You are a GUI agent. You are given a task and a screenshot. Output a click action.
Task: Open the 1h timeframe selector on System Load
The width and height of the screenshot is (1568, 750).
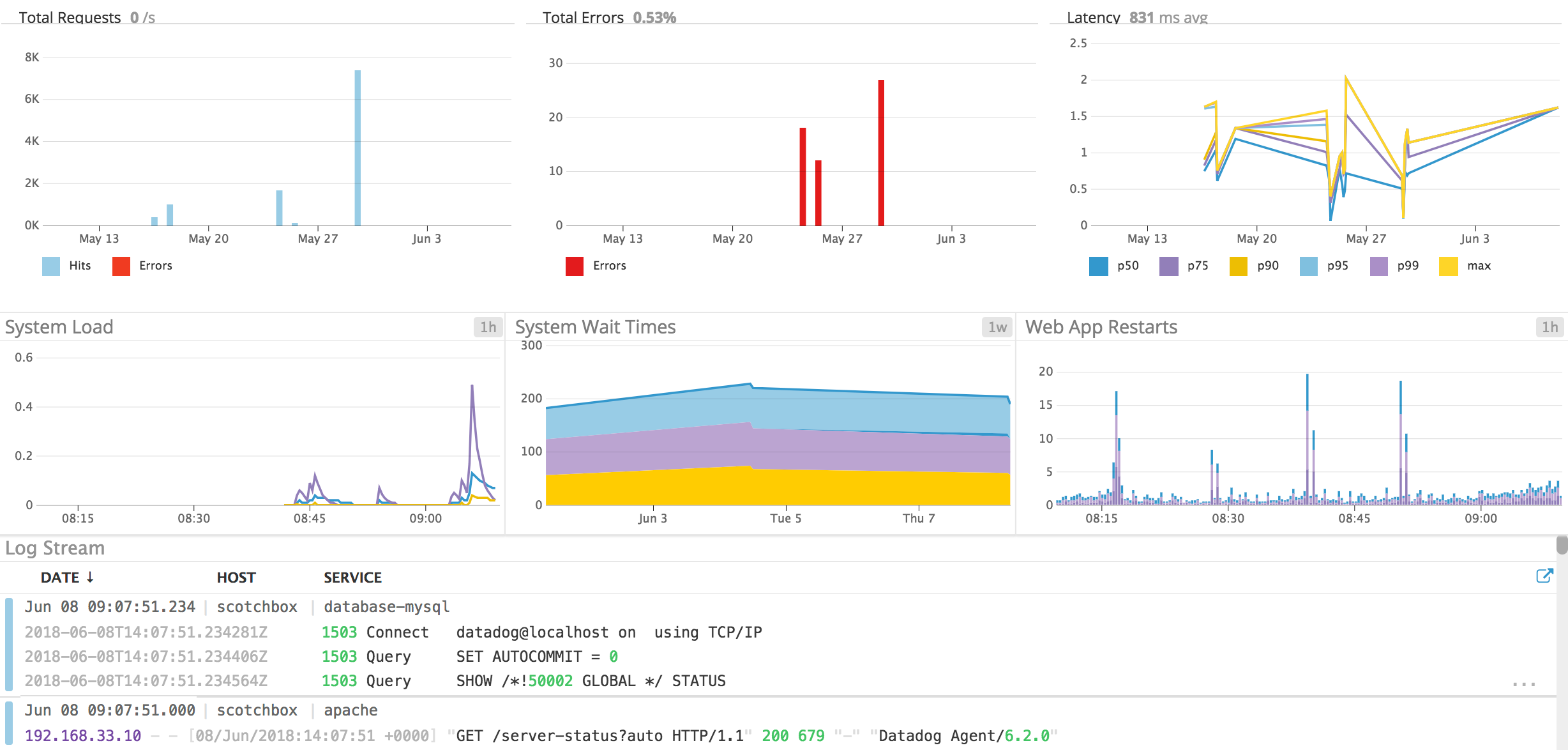point(488,327)
